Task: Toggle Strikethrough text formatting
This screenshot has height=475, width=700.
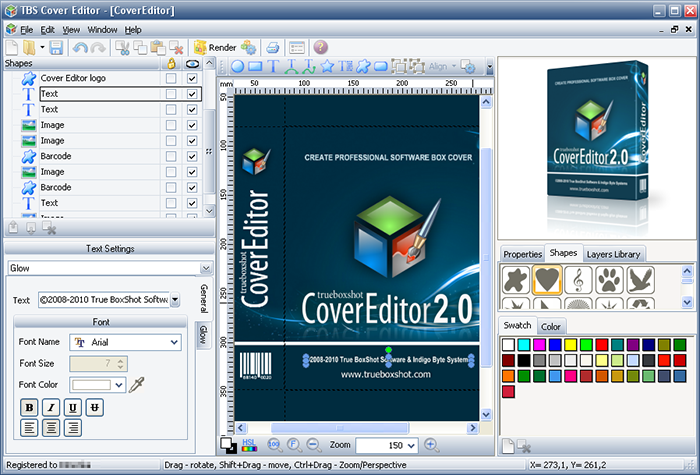Action: pyautogui.click(x=95, y=408)
